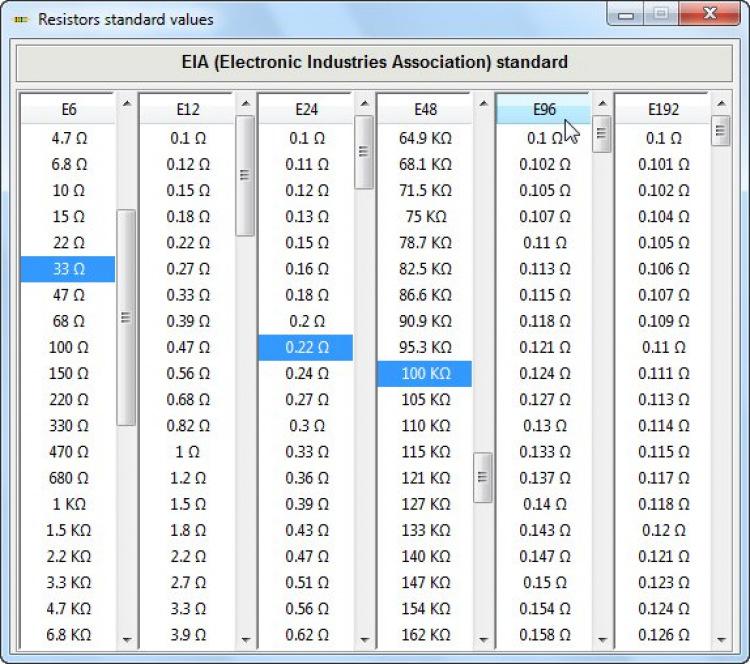The width and height of the screenshot is (750, 664).
Task: Pick 0.47 Ω in the E12 list
Action: pos(187,347)
